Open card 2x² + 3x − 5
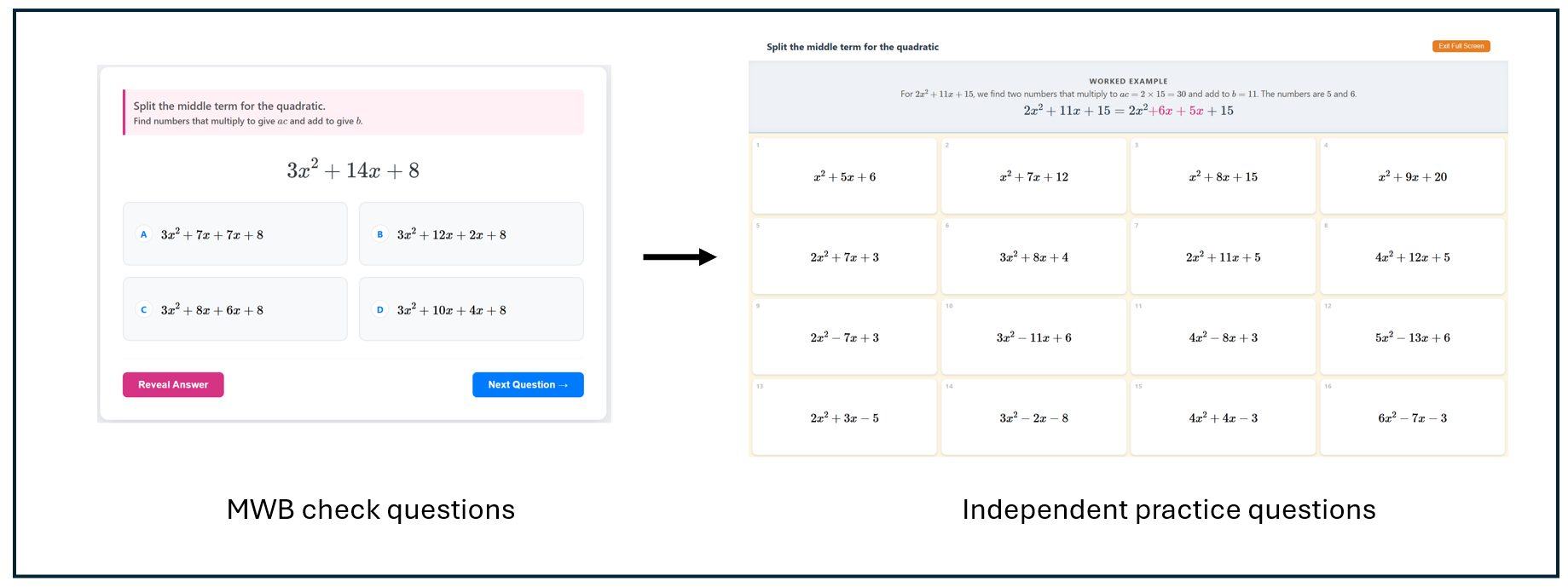The image size is (1568, 587). [844, 417]
